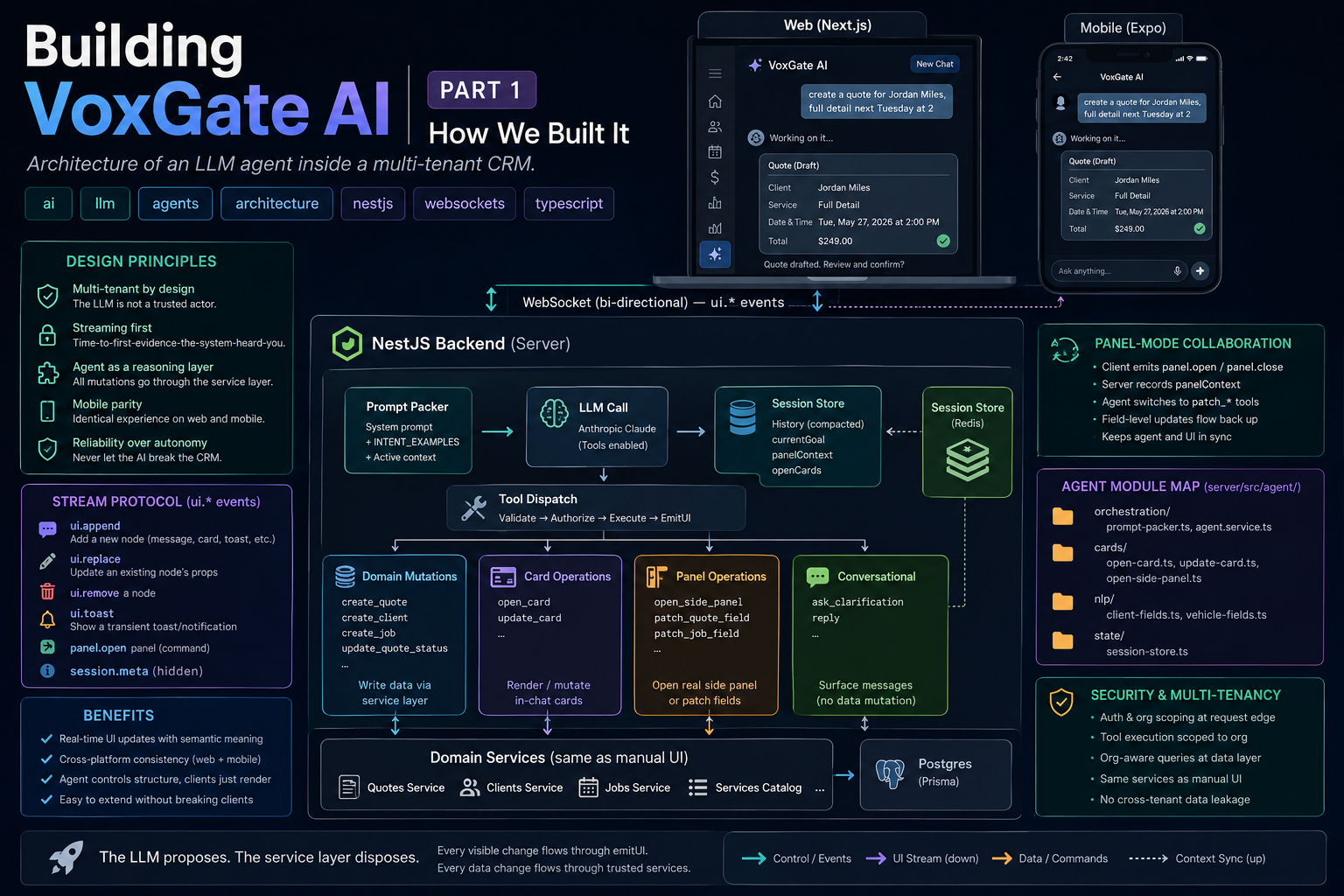
Task: Click the ui.toast bell icon
Action: (48, 619)
